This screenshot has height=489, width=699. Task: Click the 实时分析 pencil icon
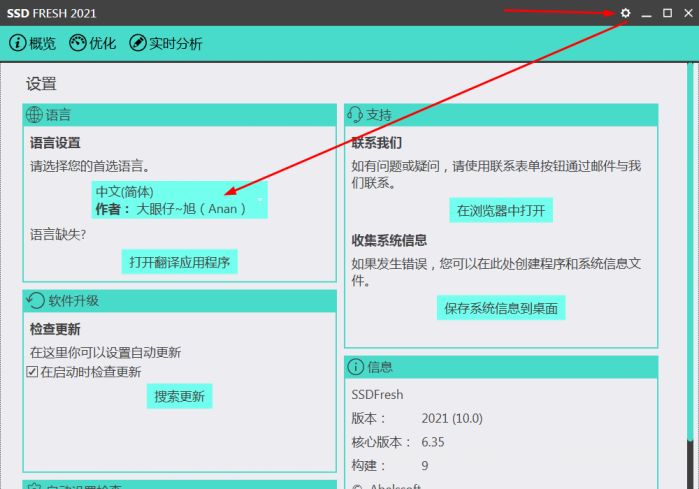[x=137, y=43]
